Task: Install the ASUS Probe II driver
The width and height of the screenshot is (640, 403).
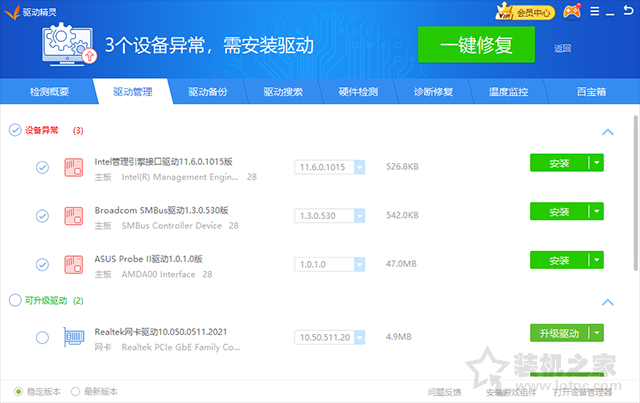Action: (559, 260)
